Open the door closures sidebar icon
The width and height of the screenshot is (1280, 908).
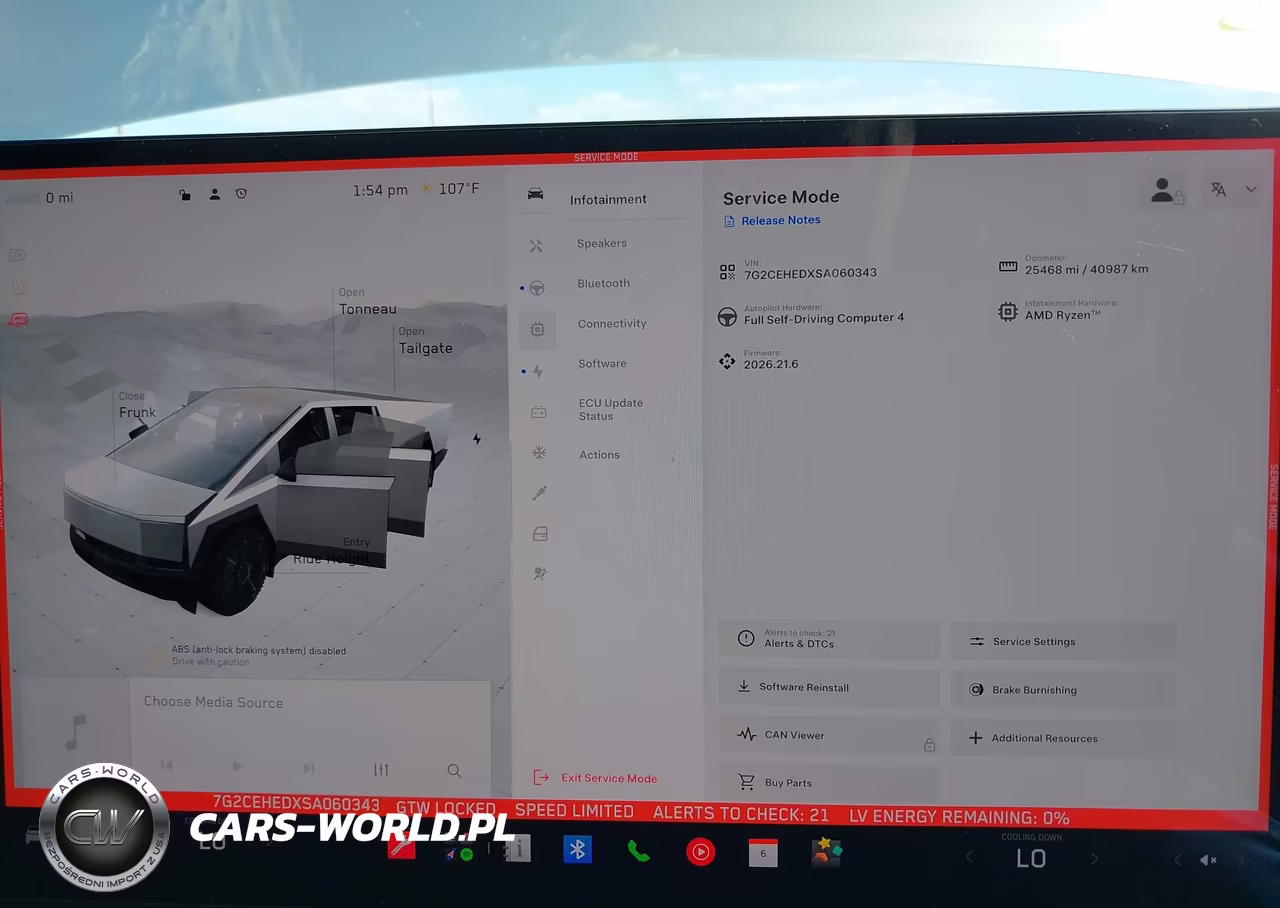pyautogui.click(x=540, y=534)
